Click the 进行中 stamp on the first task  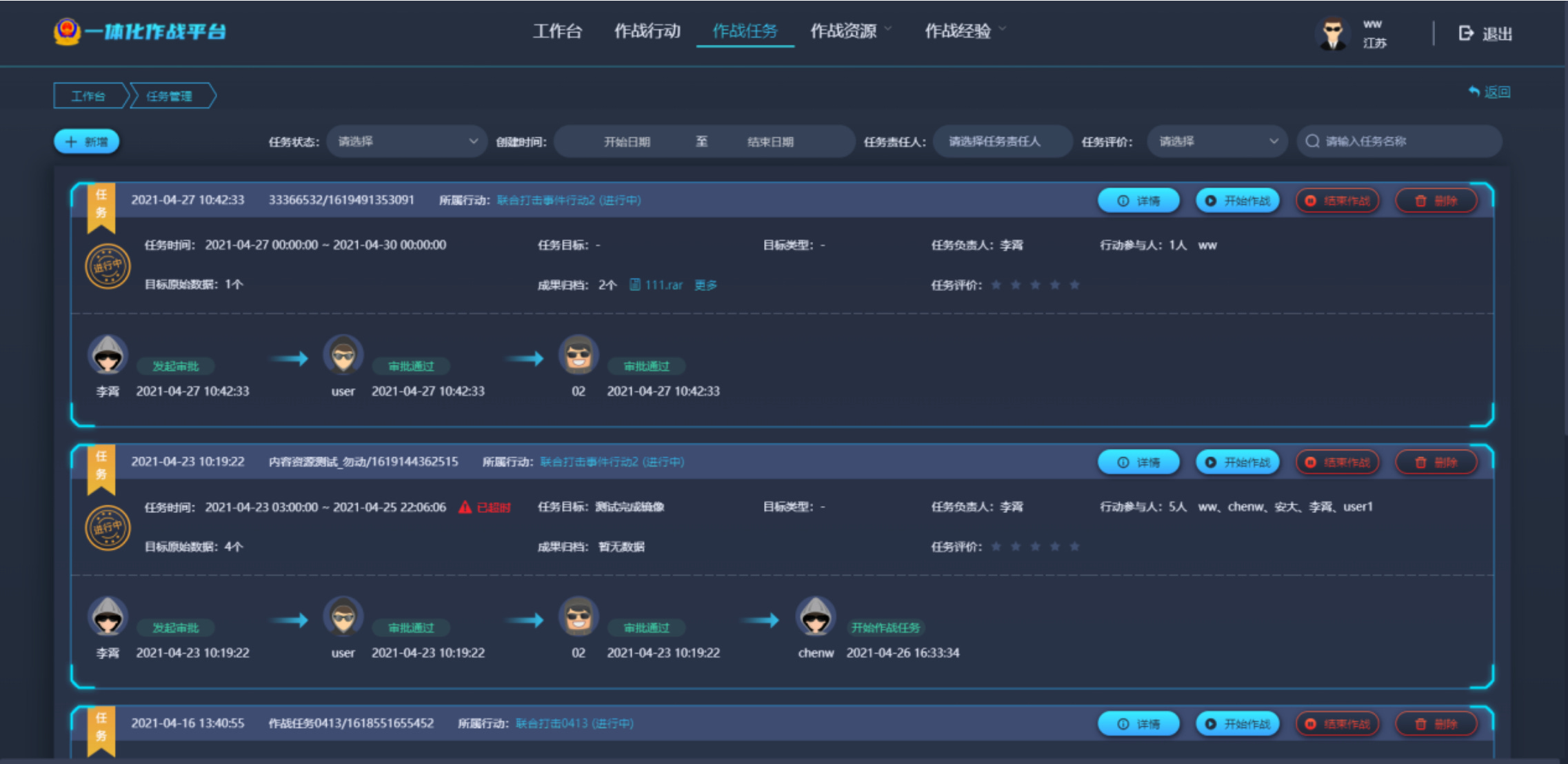(108, 266)
